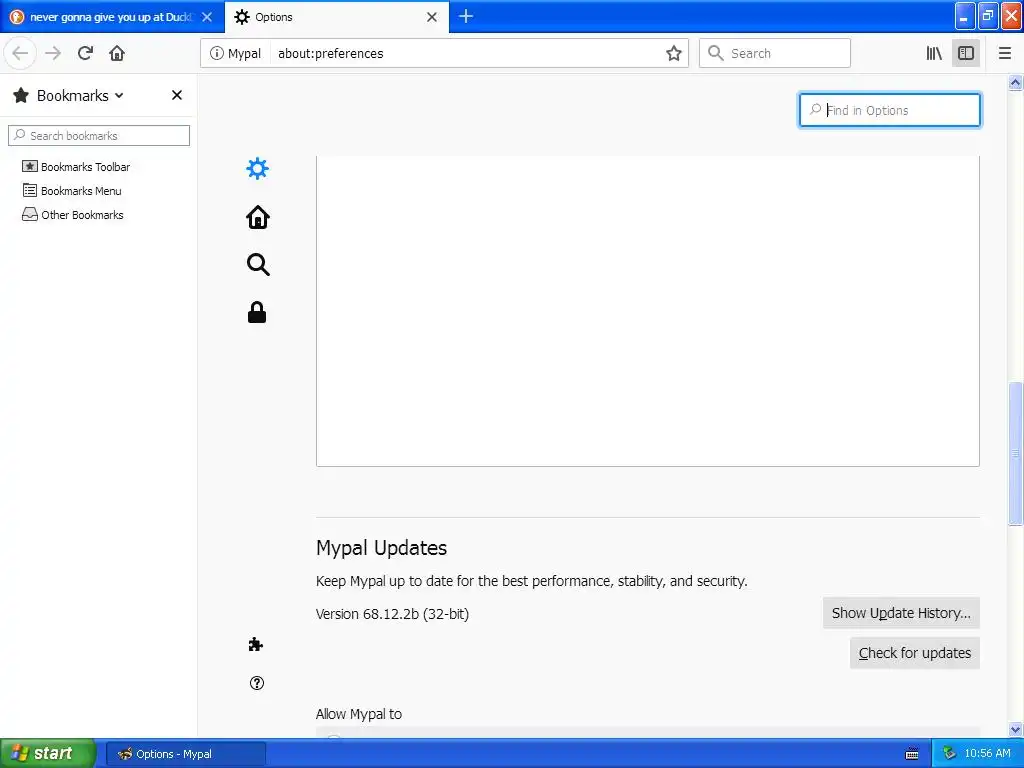Click the keyboard icon in the taskbar
This screenshot has width=1024, height=768.
(x=912, y=754)
